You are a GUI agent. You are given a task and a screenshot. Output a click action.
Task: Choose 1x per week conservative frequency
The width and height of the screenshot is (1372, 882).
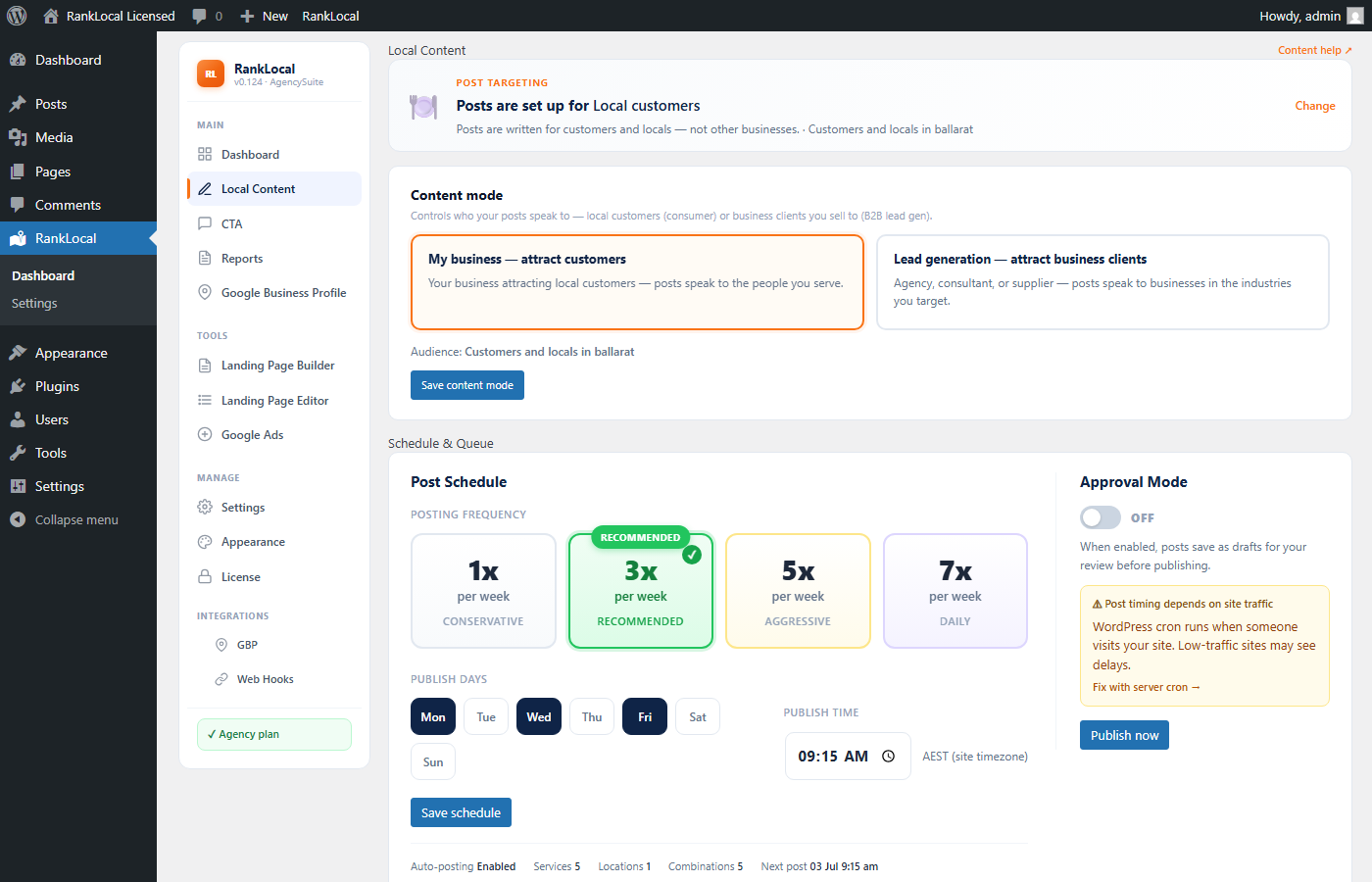(x=483, y=591)
